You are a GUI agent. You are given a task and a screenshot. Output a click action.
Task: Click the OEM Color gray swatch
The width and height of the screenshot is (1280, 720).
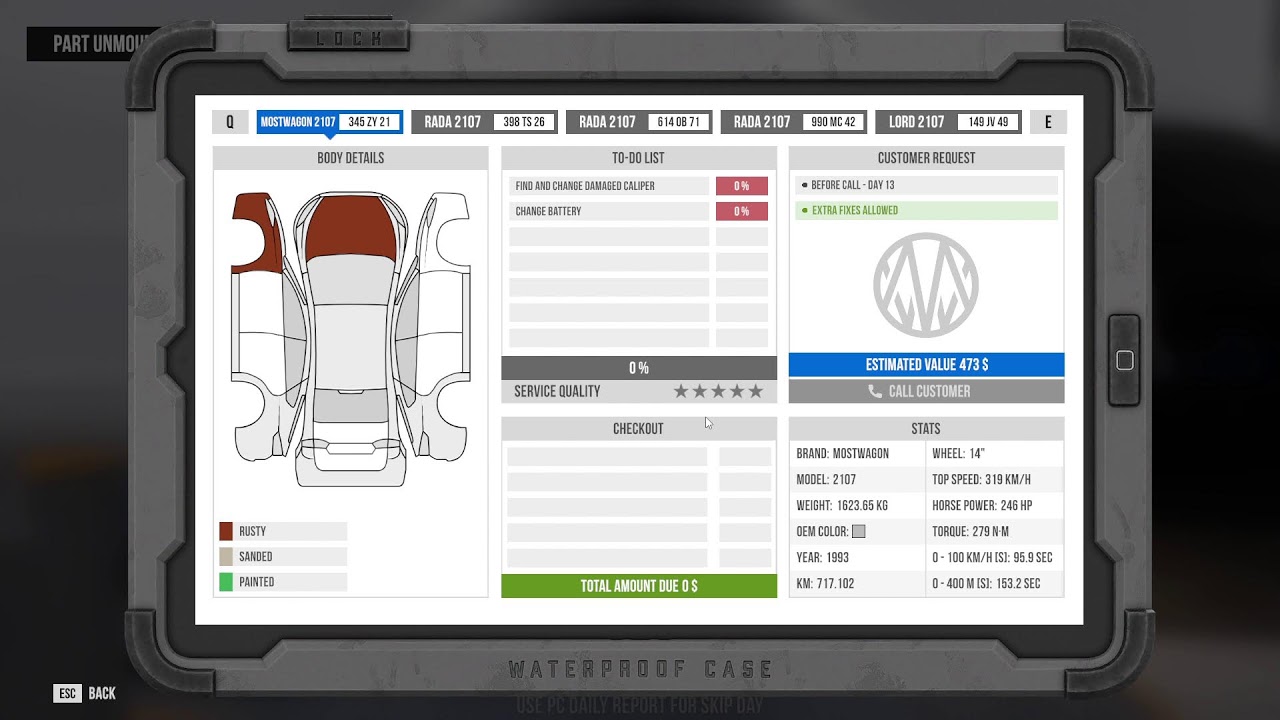pyautogui.click(x=858, y=532)
